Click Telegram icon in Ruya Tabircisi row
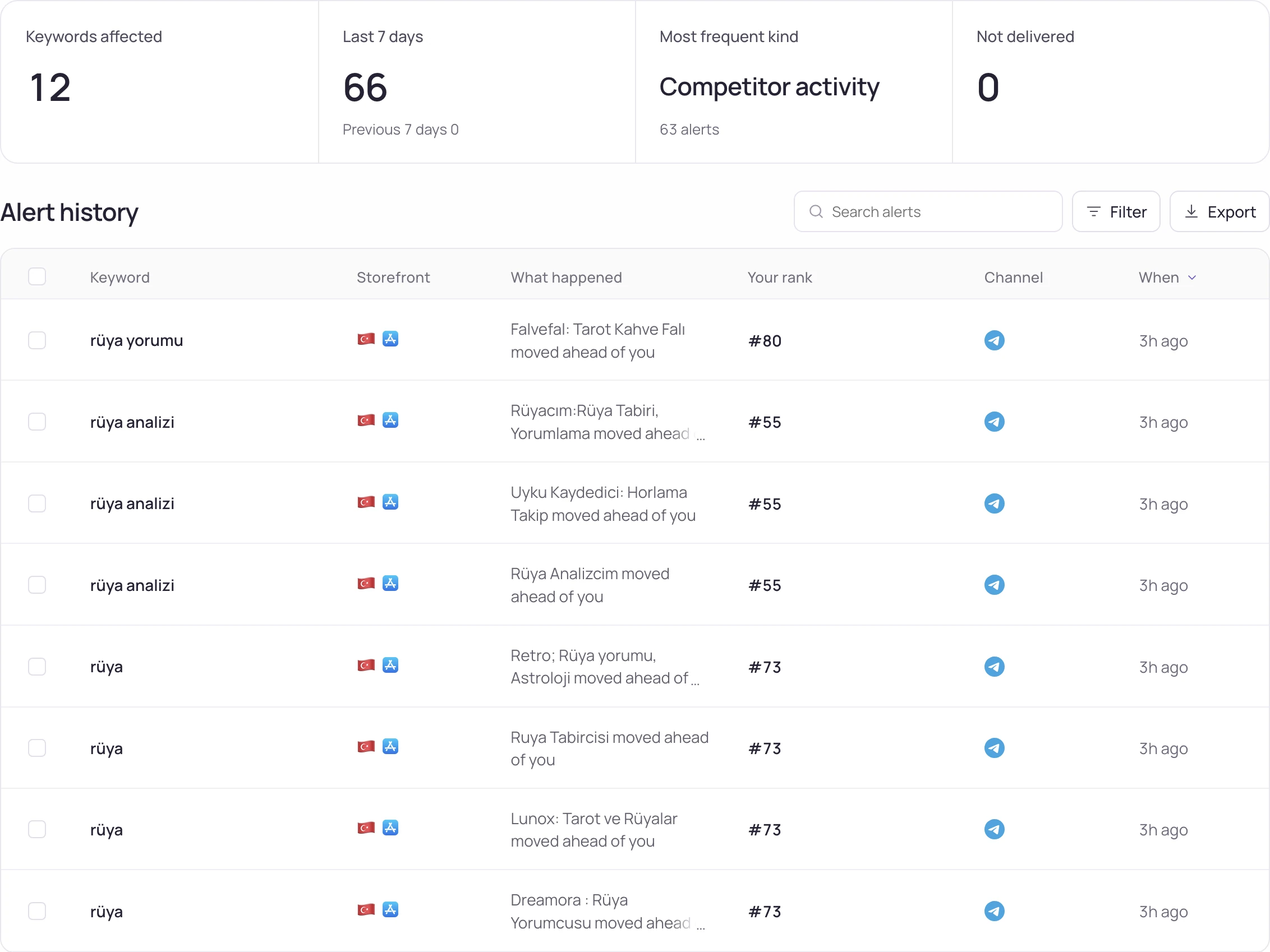 pos(995,748)
